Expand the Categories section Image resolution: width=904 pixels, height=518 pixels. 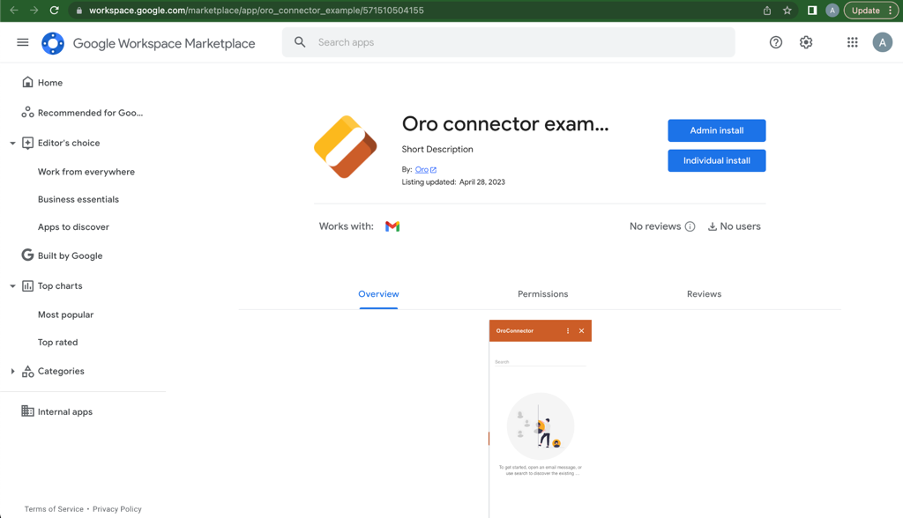pyautogui.click(x=13, y=371)
